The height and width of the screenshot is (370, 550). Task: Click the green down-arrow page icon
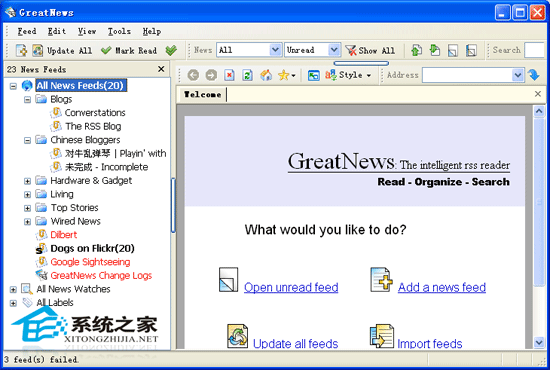435,51
